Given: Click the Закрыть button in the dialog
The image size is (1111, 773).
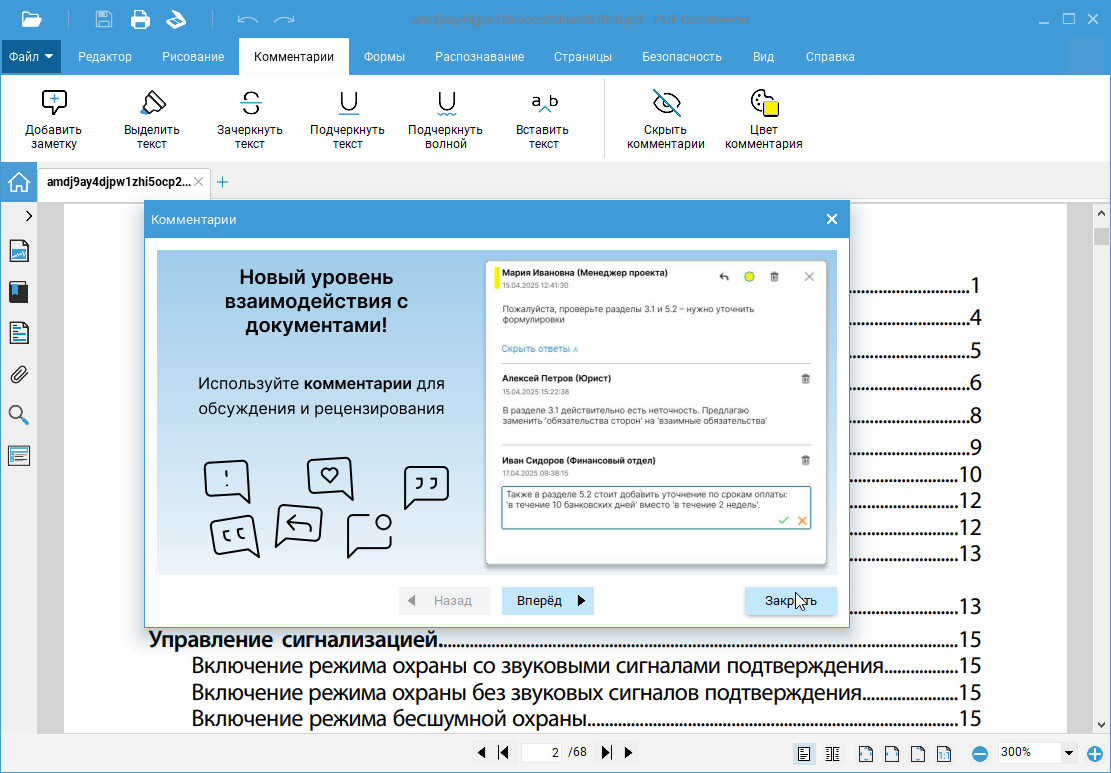Looking at the screenshot, I should [x=790, y=601].
